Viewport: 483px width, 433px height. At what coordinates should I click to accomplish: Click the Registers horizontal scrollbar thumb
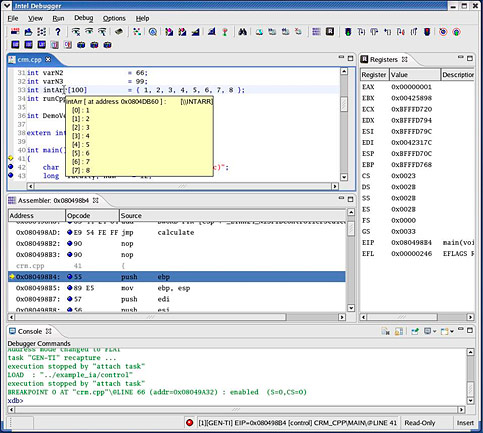tap(402, 317)
